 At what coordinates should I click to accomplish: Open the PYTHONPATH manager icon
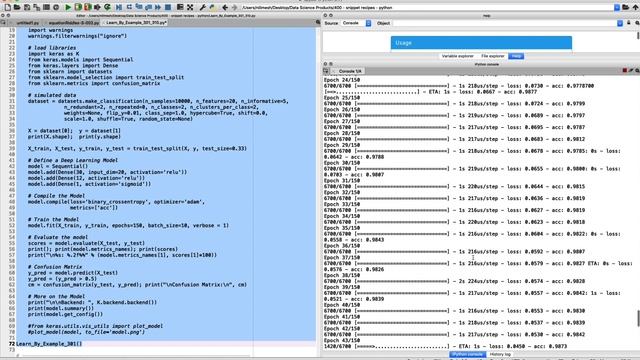tap(212, 7)
